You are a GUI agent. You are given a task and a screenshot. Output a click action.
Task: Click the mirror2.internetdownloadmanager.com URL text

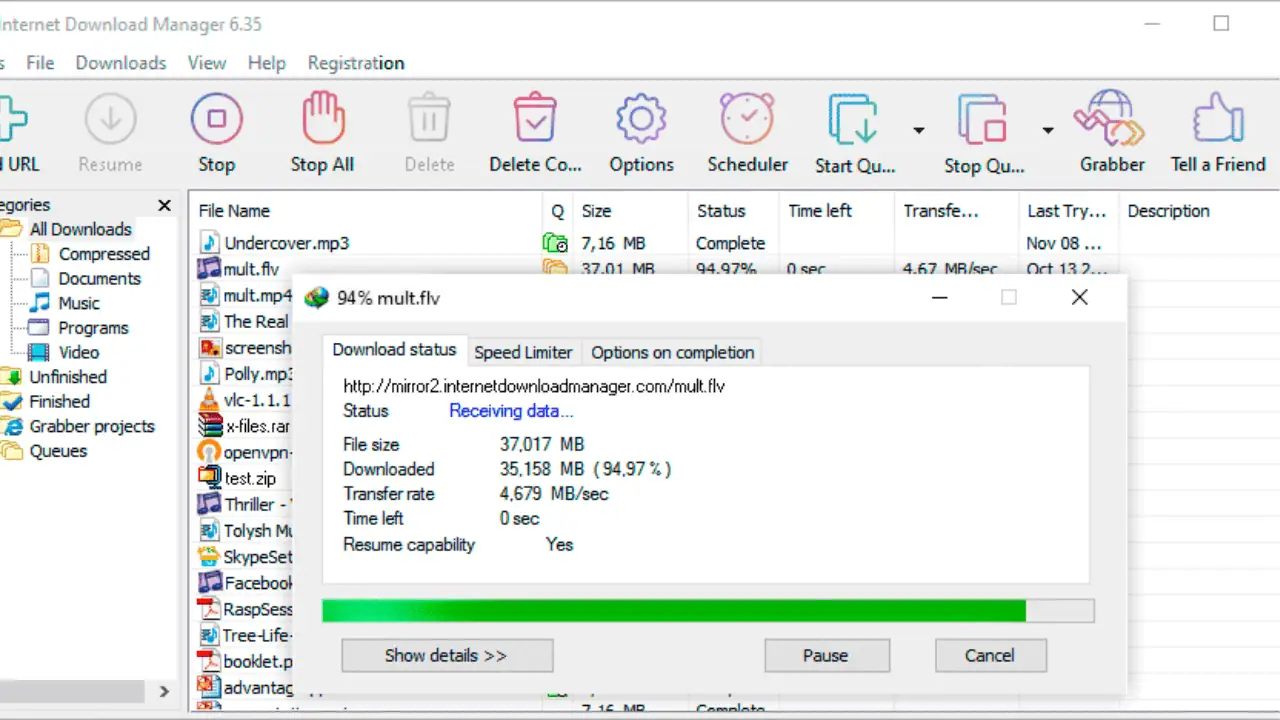click(534, 386)
